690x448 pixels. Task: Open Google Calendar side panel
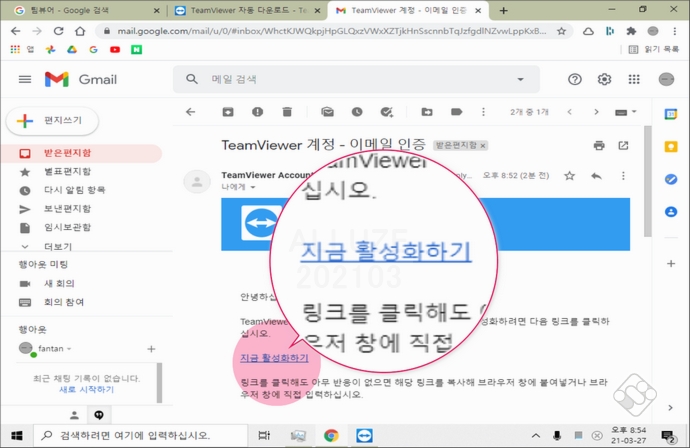(671, 114)
